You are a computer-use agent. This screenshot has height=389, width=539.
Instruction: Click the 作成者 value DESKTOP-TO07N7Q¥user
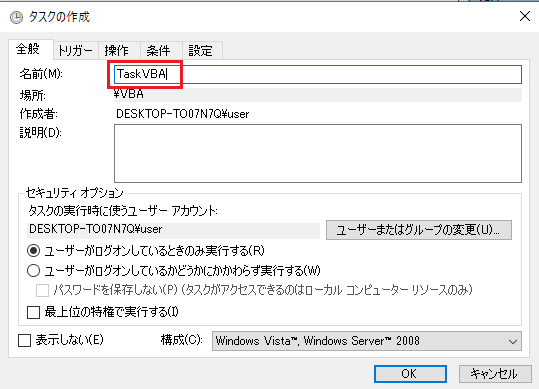(x=183, y=114)
